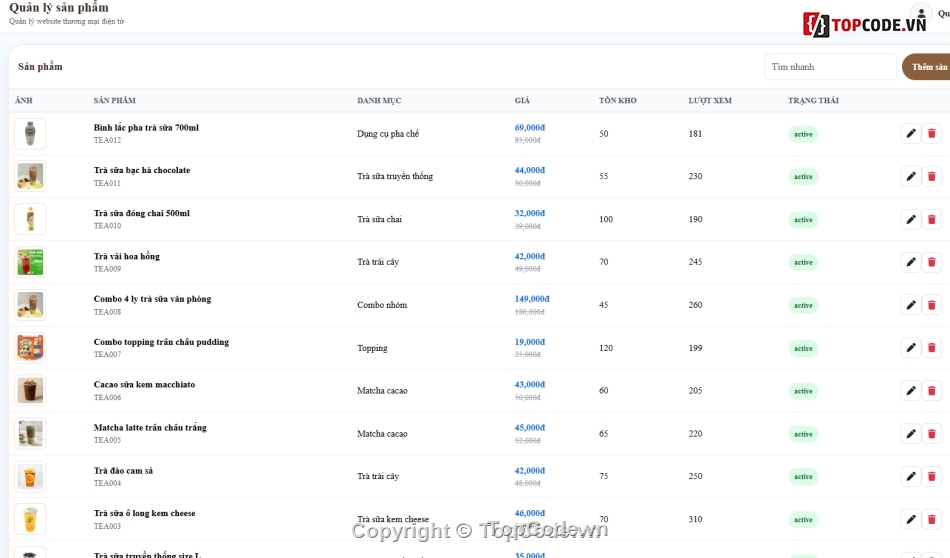Edit Trà sữa đóng chai 500ml
The image size is (950, 558).
[x=911, y=219]
